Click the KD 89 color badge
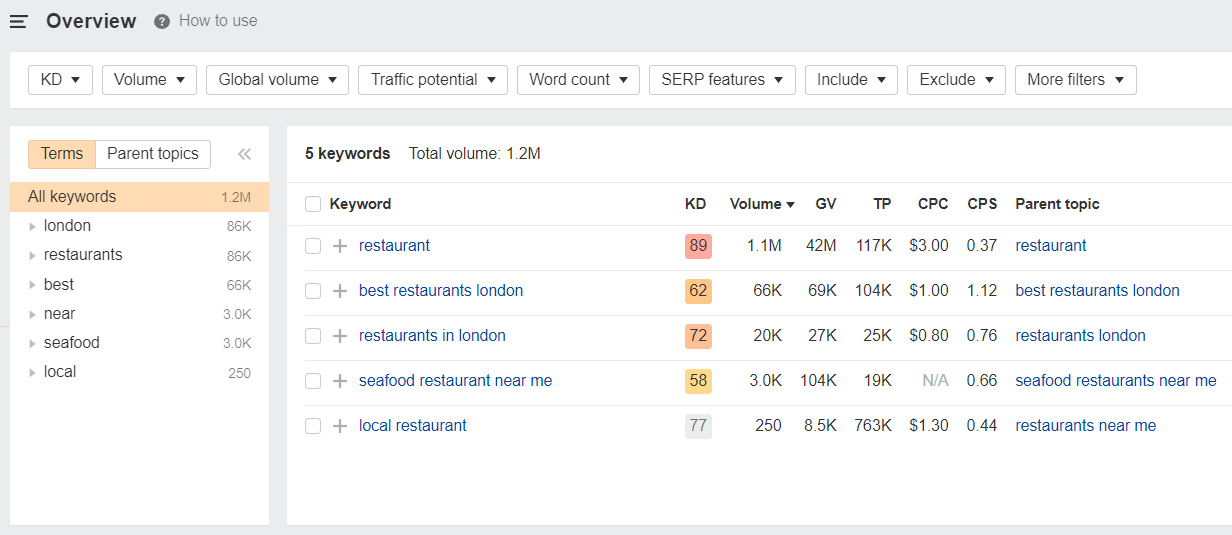 click(x=698, y=246)
